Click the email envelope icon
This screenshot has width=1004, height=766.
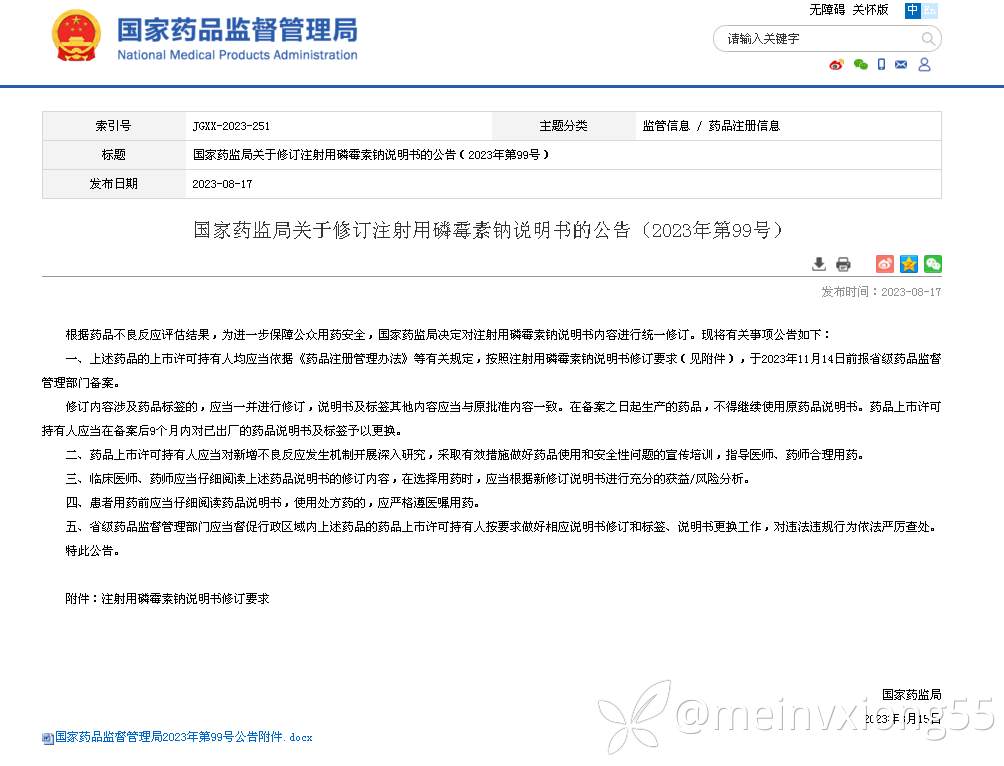(901, 65)
